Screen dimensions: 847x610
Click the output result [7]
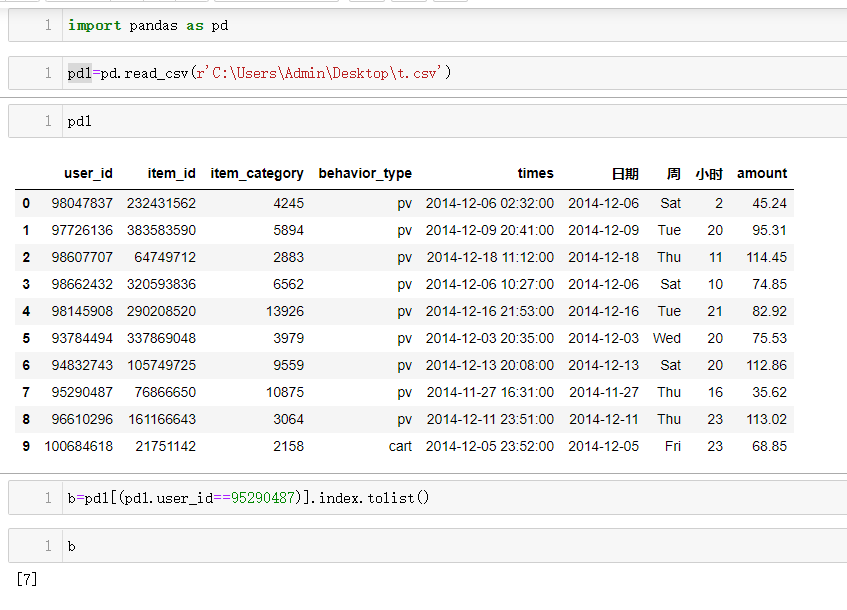(x=26, y=579)
